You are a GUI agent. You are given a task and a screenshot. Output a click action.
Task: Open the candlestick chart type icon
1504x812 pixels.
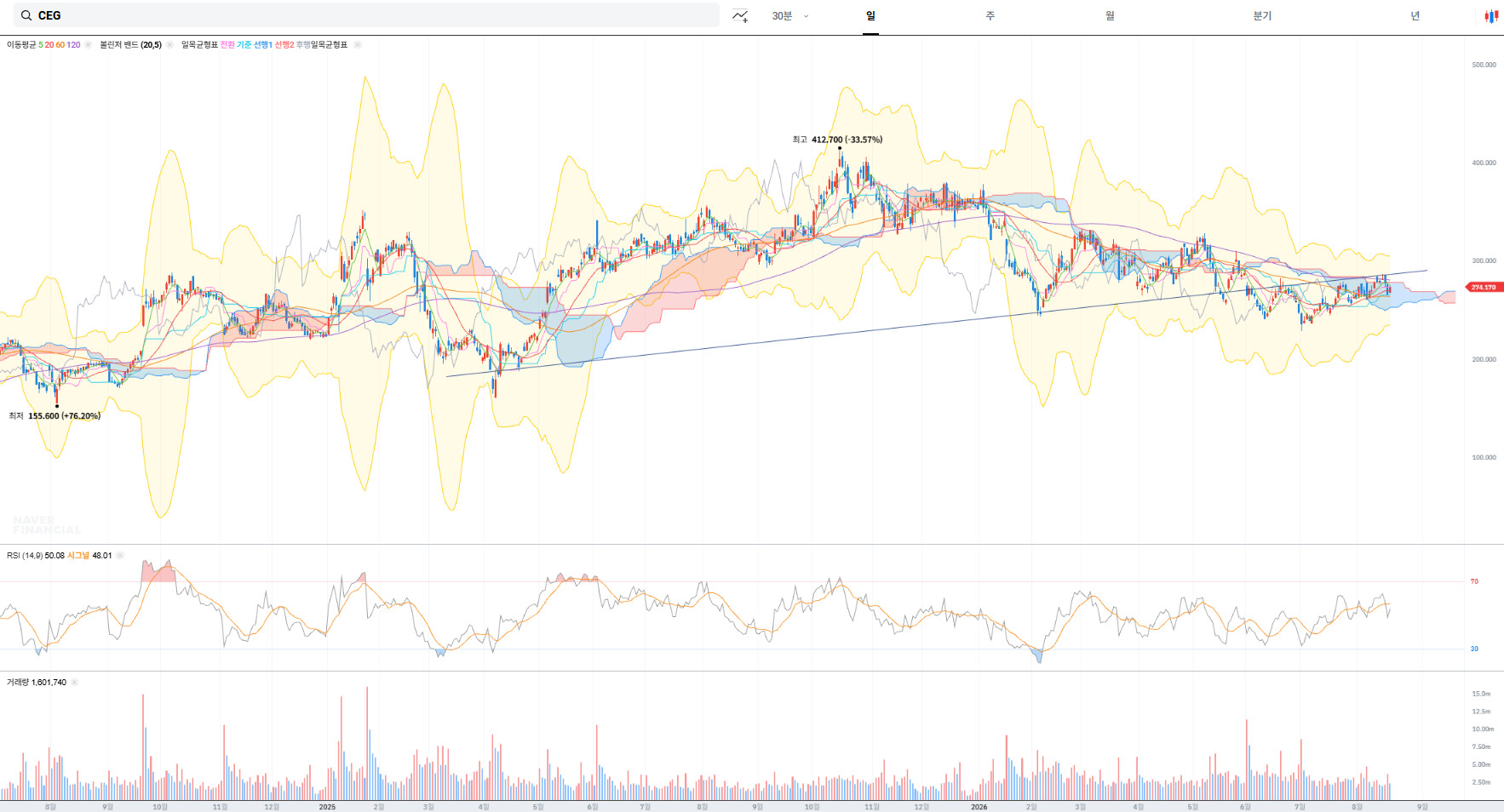1491,15
